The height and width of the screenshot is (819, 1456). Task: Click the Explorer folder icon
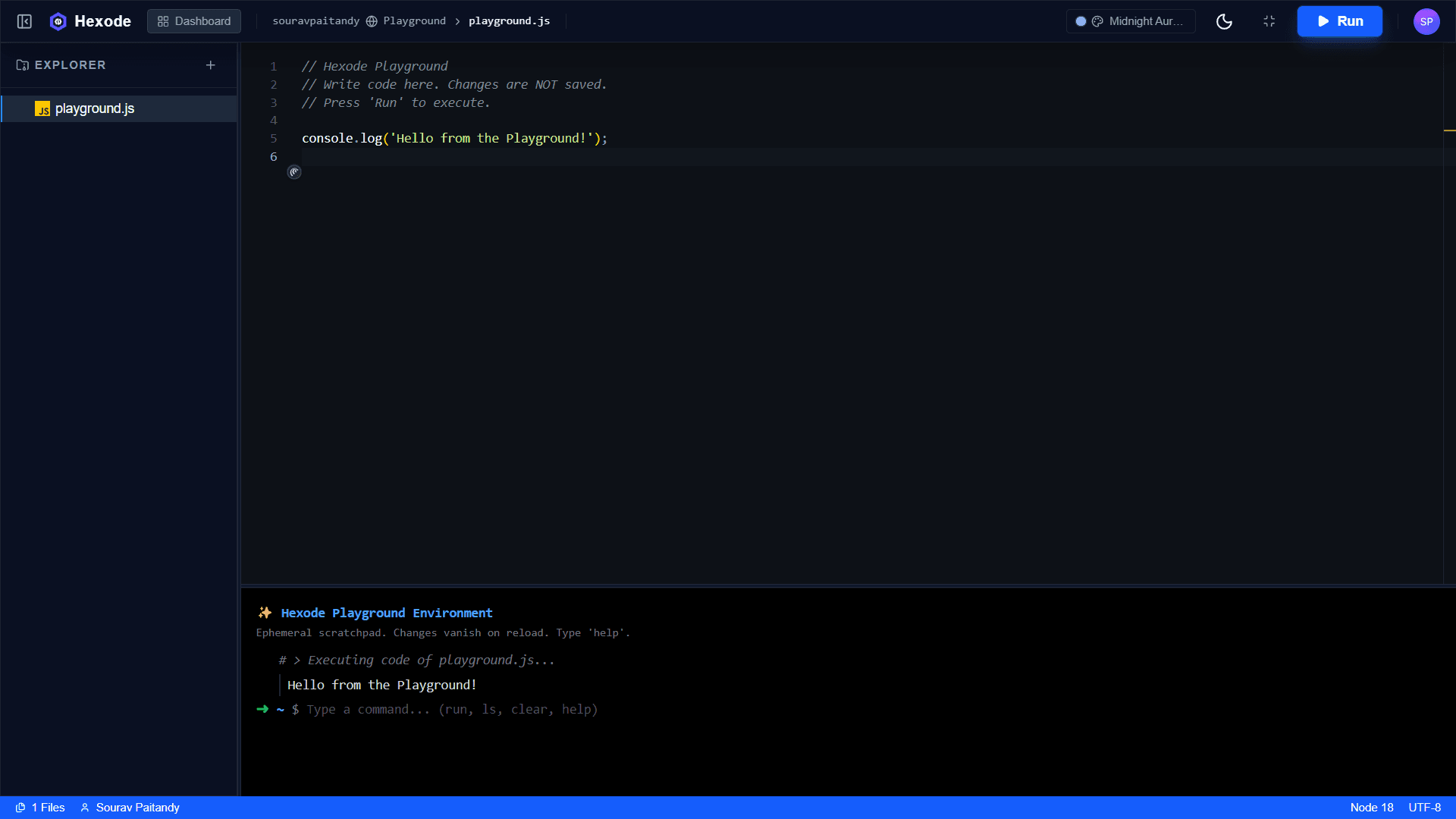[23, 65]
